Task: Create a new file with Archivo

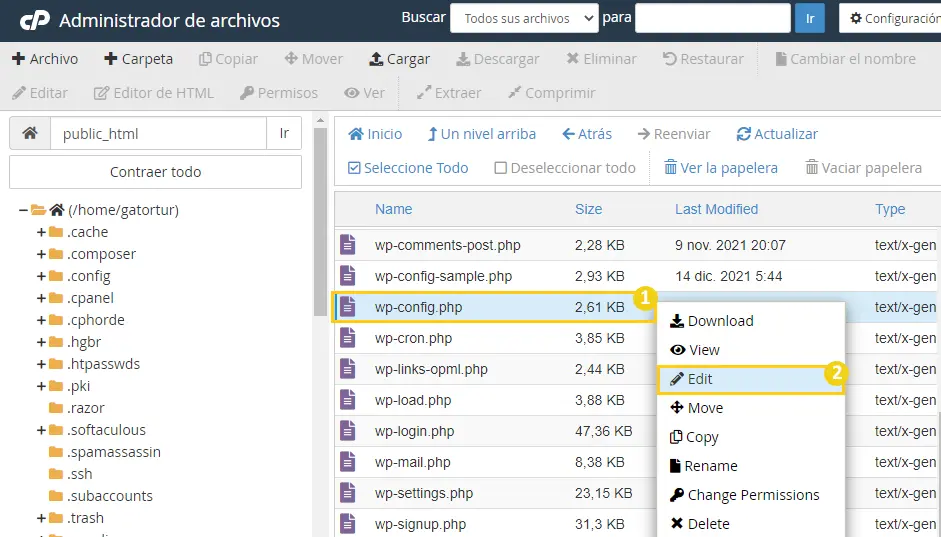Action: tap(45, 59)
